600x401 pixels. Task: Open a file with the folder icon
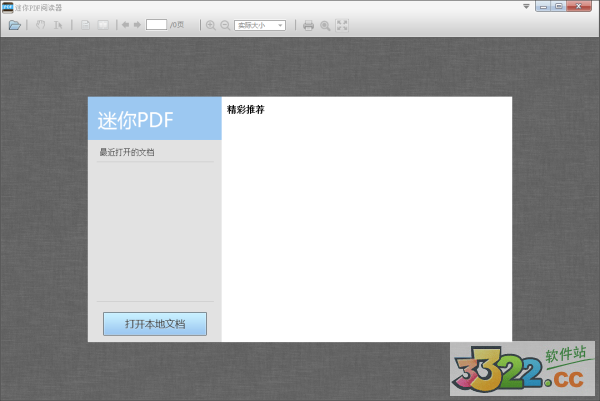point(15,25)
